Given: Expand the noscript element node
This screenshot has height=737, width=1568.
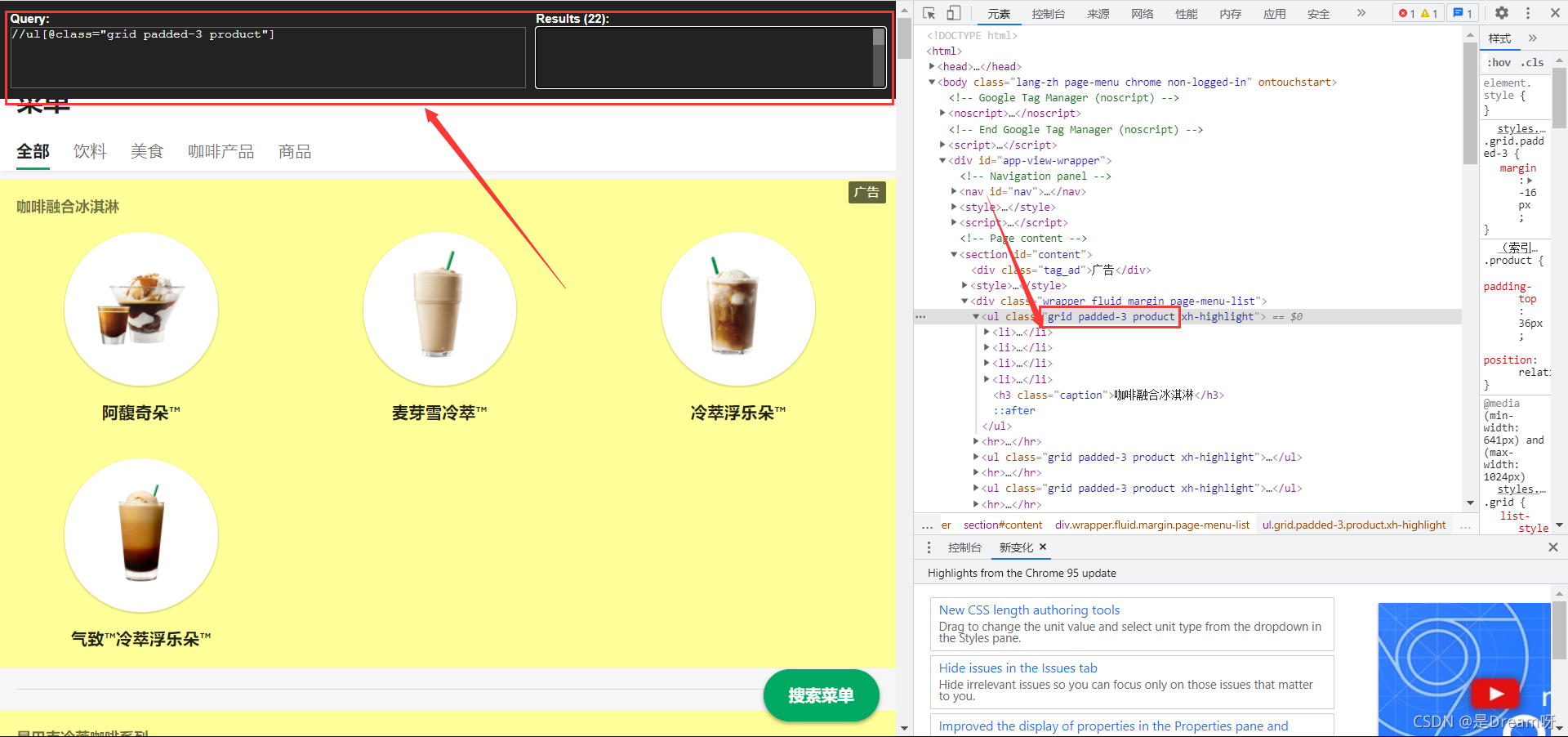Looking at the screenshot, I should 942,113.
